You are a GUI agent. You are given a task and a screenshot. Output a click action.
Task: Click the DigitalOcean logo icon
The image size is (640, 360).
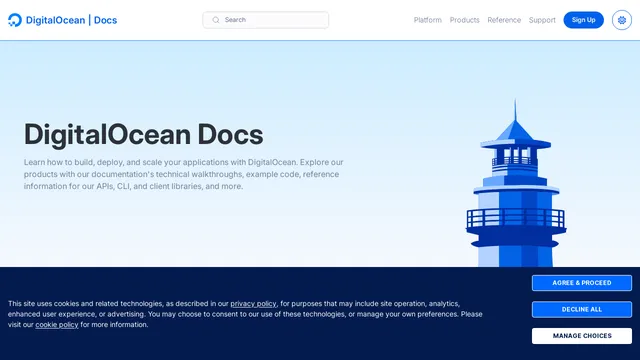tap(15, 20)
